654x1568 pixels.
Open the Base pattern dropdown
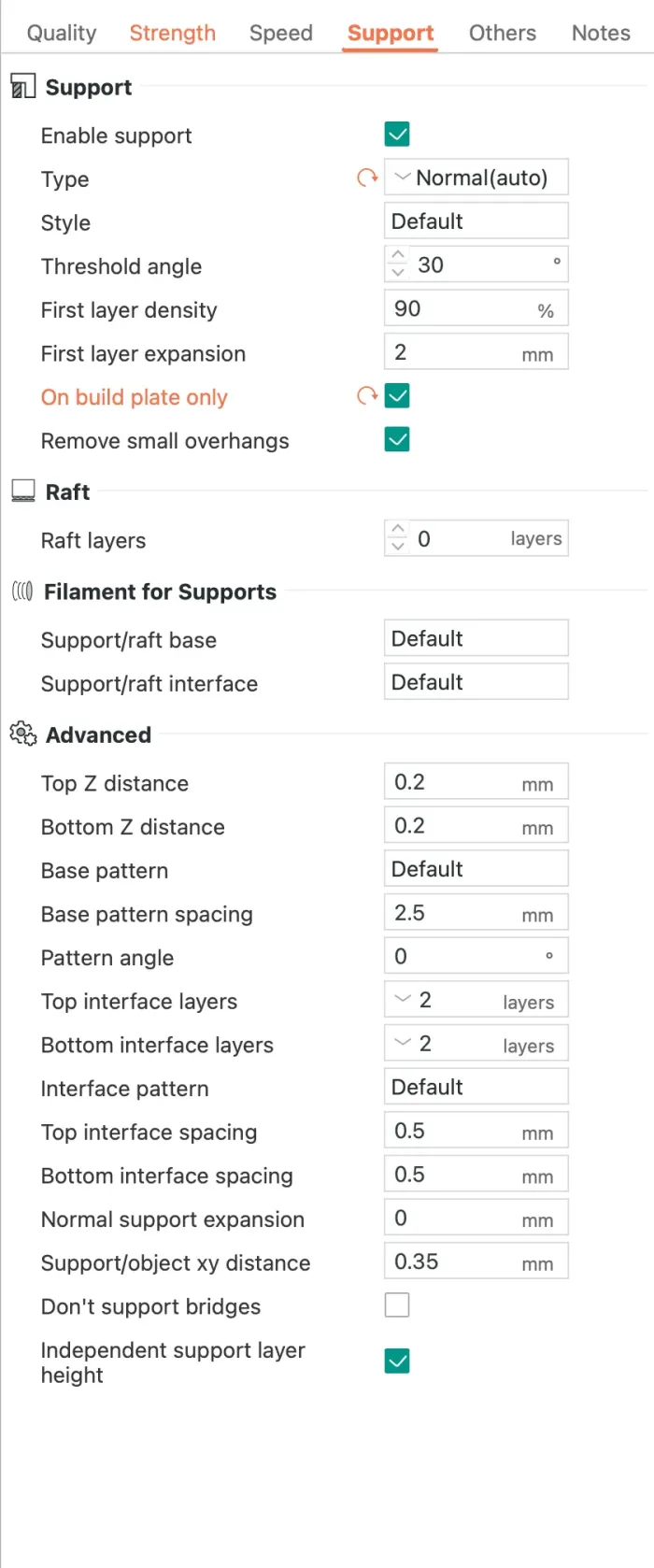tap(476, 869)
